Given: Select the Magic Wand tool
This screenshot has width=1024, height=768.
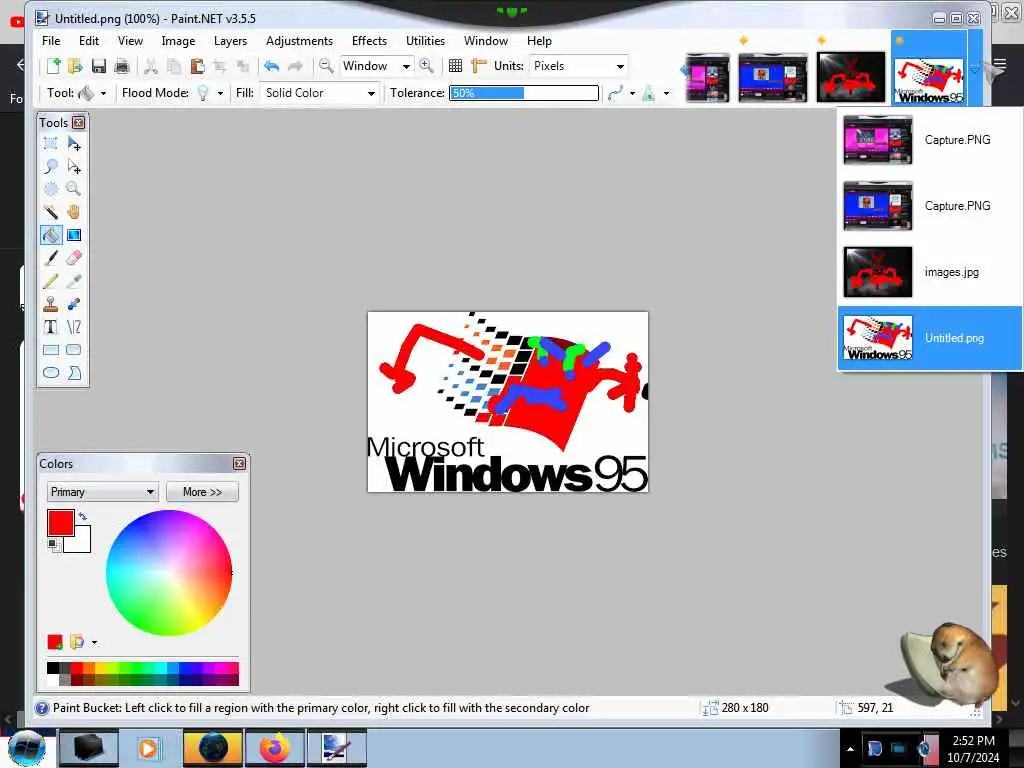Looking at the screenshot, I should [51, 212].
